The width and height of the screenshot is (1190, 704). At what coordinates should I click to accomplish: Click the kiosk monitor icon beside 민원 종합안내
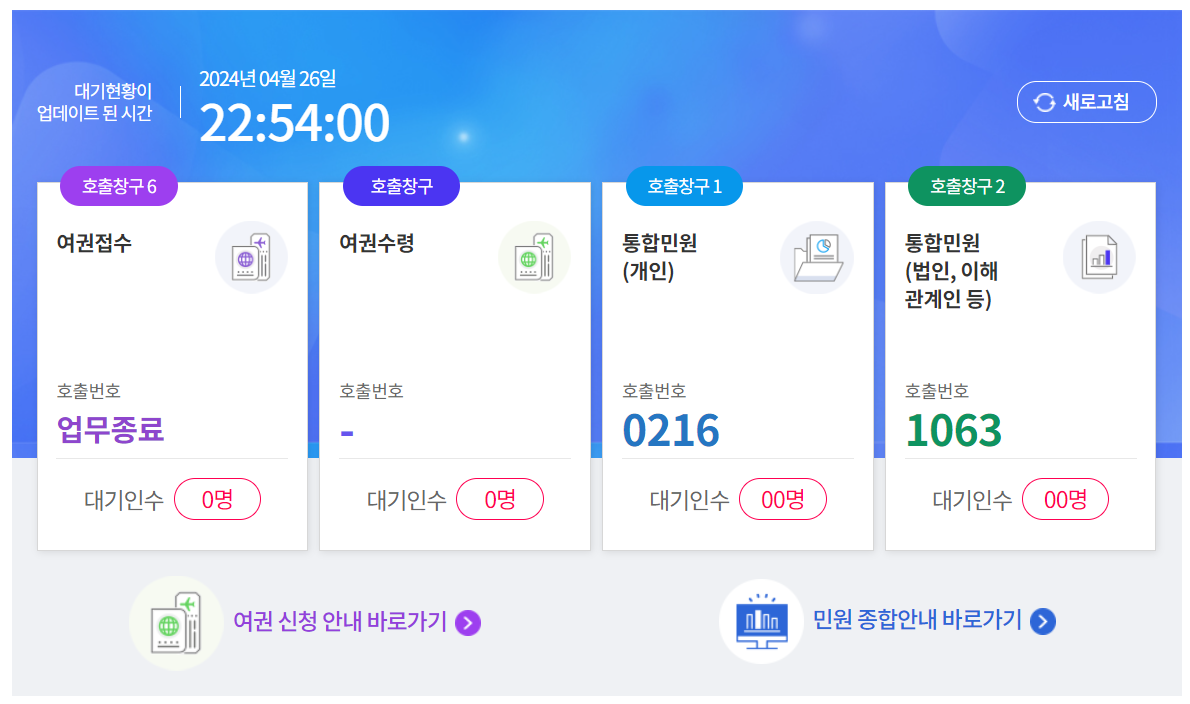coord(761,622)
